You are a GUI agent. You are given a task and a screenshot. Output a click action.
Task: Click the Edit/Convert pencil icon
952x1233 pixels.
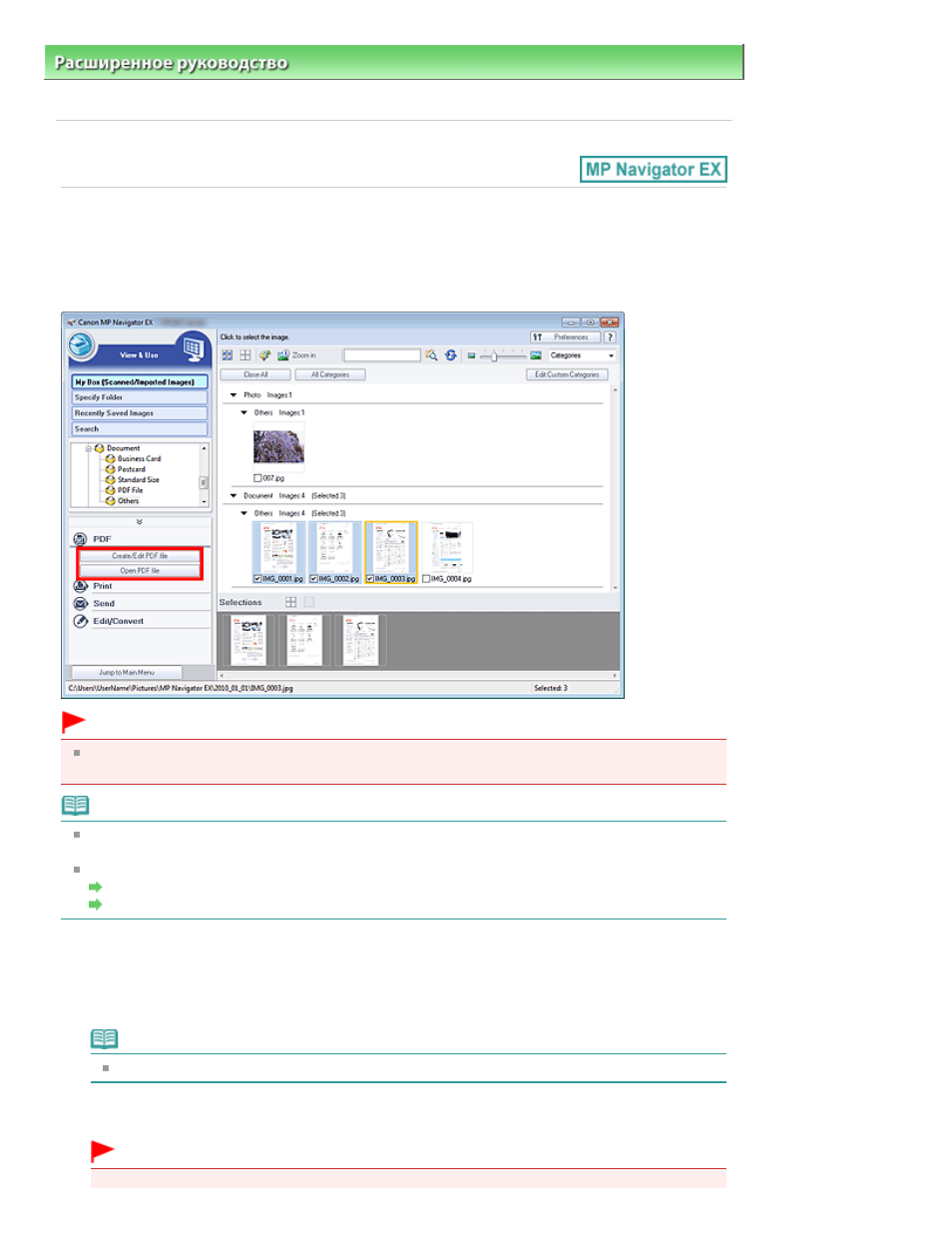(81, 621)
